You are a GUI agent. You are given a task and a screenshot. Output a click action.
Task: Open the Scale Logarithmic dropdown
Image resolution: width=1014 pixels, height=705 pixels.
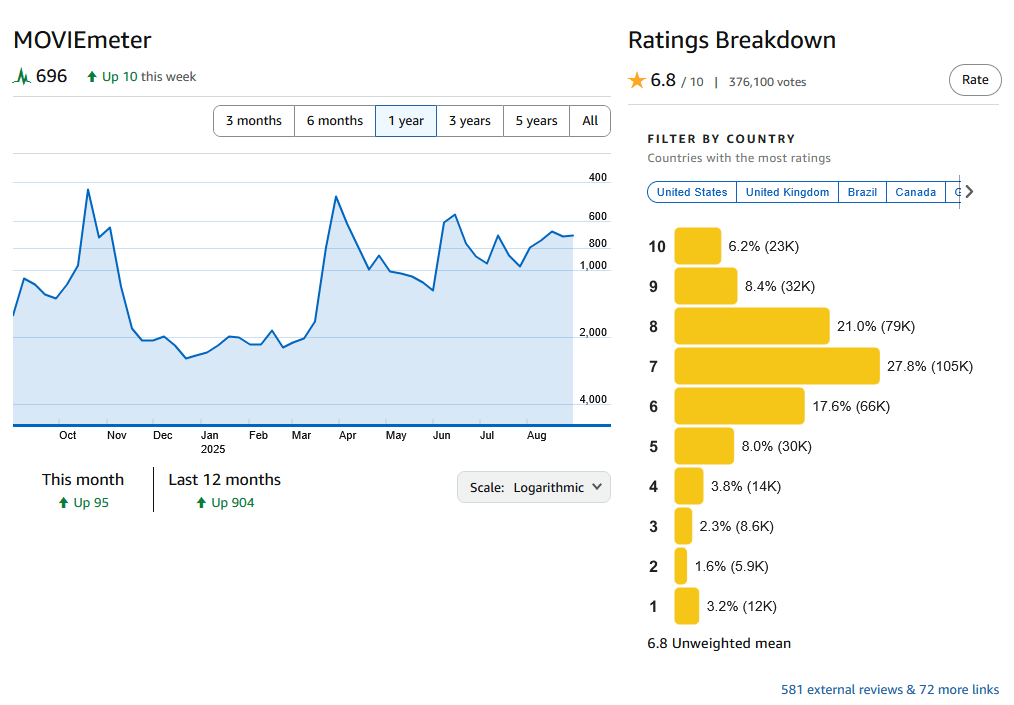534,487
